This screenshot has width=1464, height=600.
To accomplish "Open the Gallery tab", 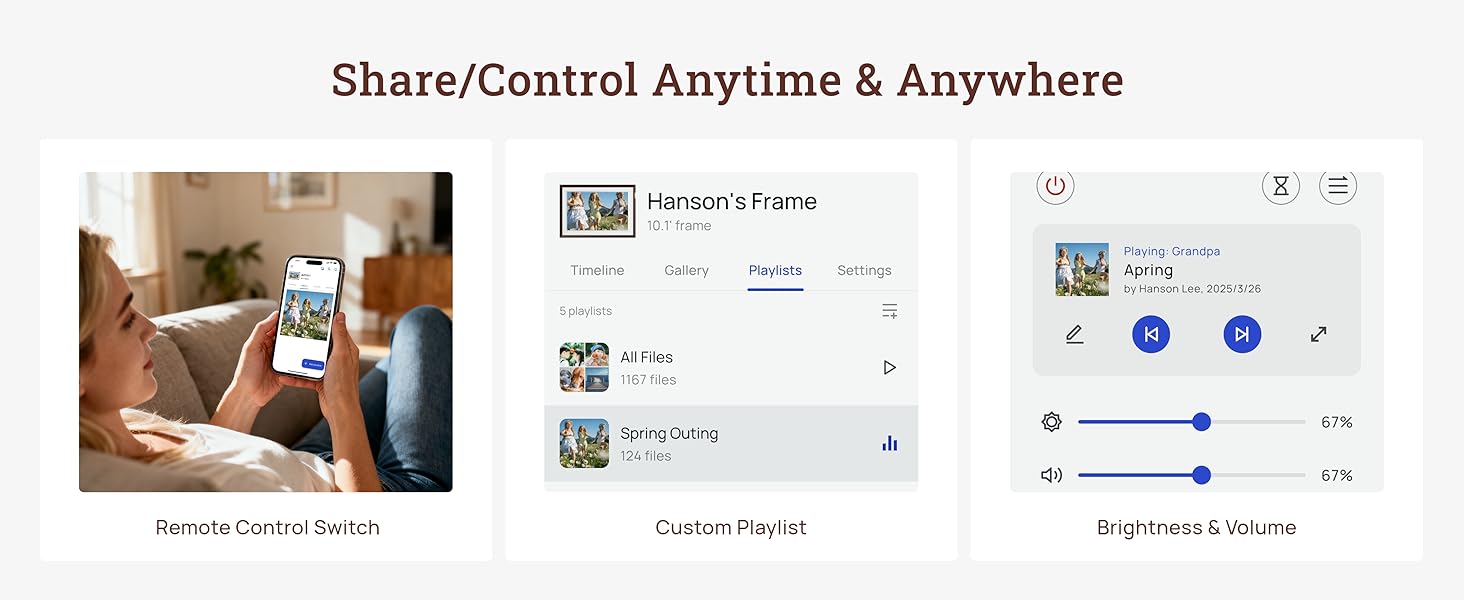I will 686,270.
